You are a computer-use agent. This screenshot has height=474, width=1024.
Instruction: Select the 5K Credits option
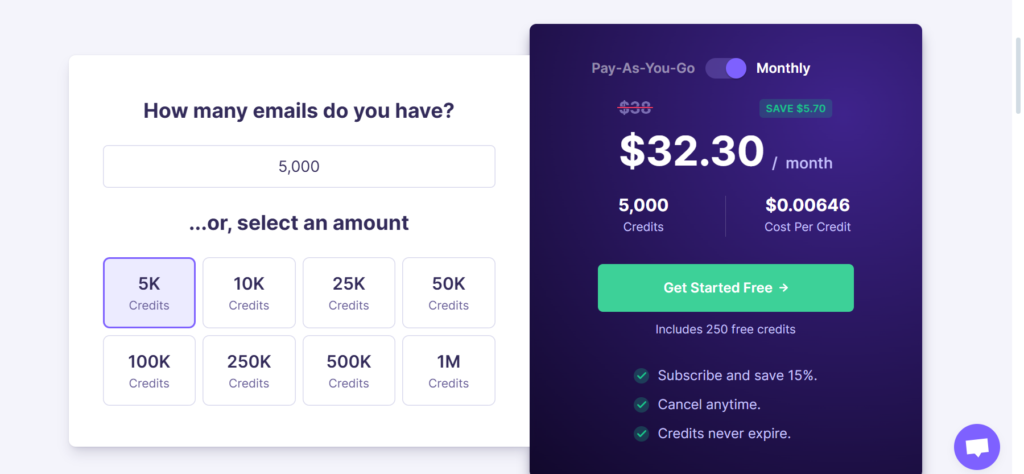point(149,292)
